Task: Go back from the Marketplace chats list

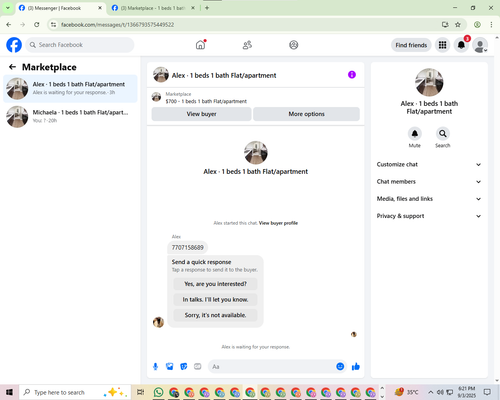Action: click(12, 67)
